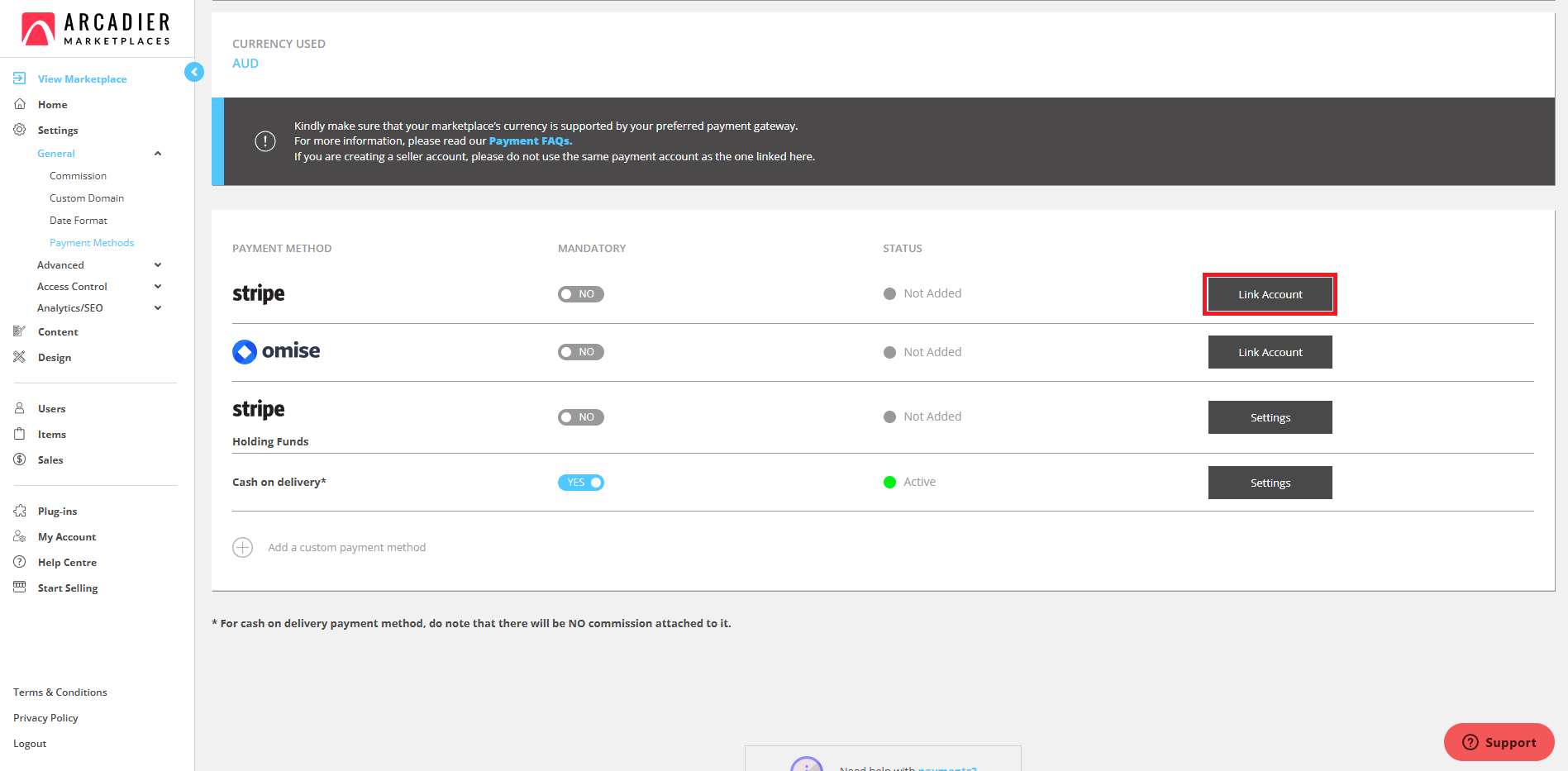Toggle Stripe mandatory switch in first row
This screenshot has width=1568, height=771.
point(580,294)
